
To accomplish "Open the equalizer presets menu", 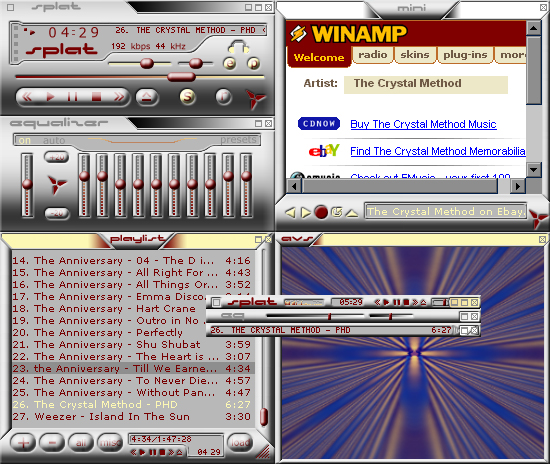I will (238, 140).
